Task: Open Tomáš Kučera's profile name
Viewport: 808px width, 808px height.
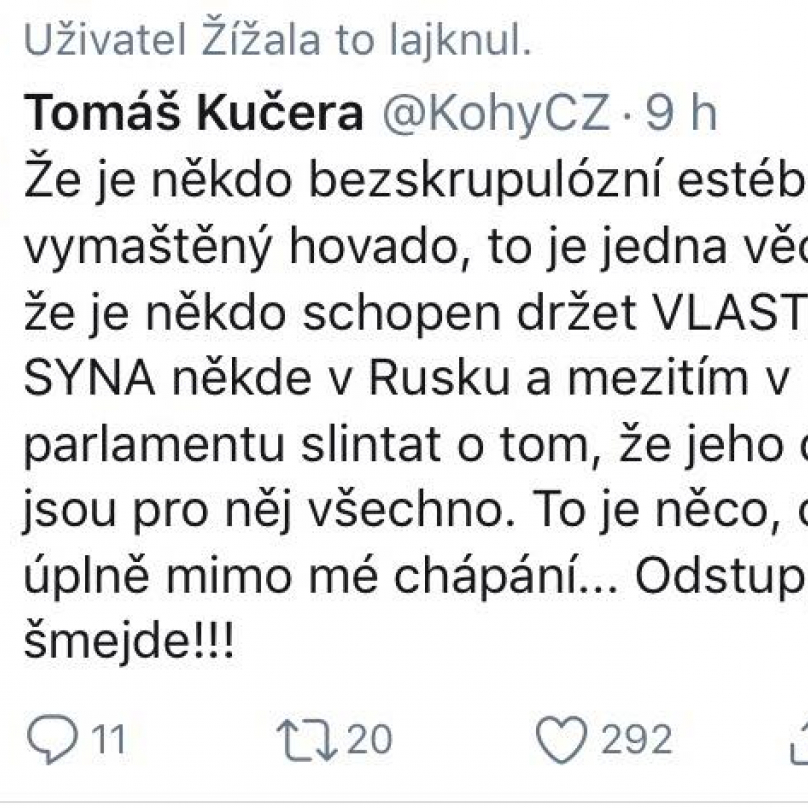Action: pos(194,113)
